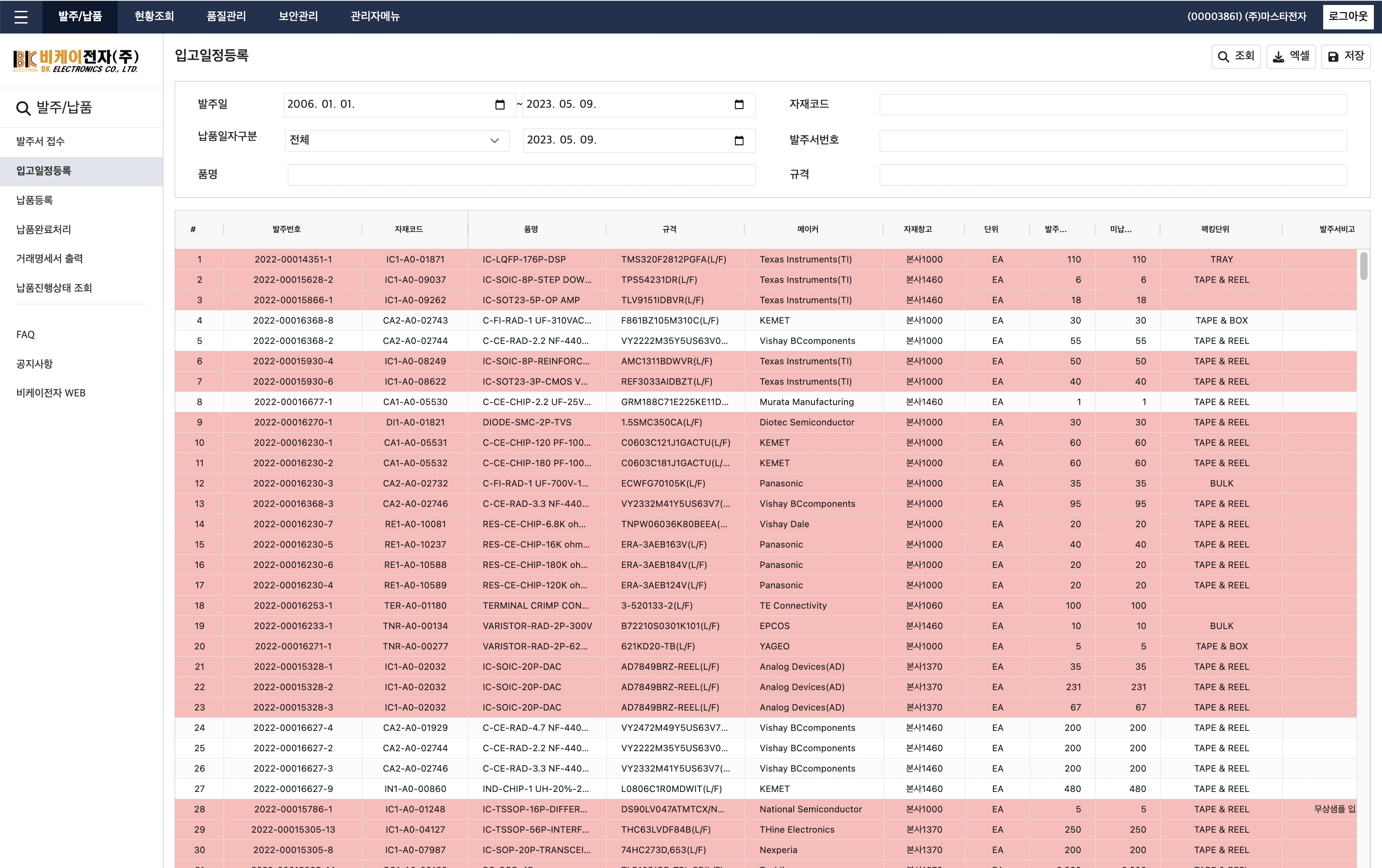The image size is (1382, 868).
Task: Open the 현황조회 top menu
Action: 154,17
